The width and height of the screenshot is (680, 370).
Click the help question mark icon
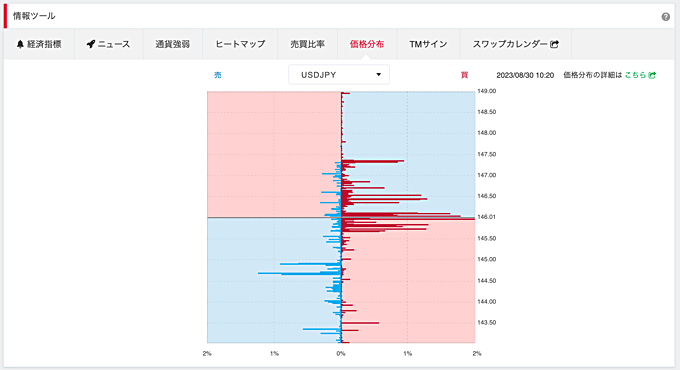(665, 17)
